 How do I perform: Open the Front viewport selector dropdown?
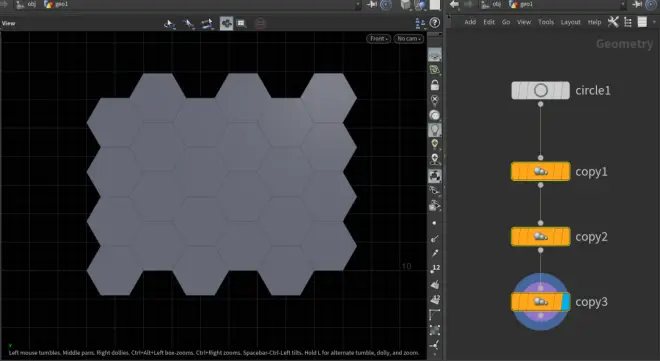coord(378,38)
